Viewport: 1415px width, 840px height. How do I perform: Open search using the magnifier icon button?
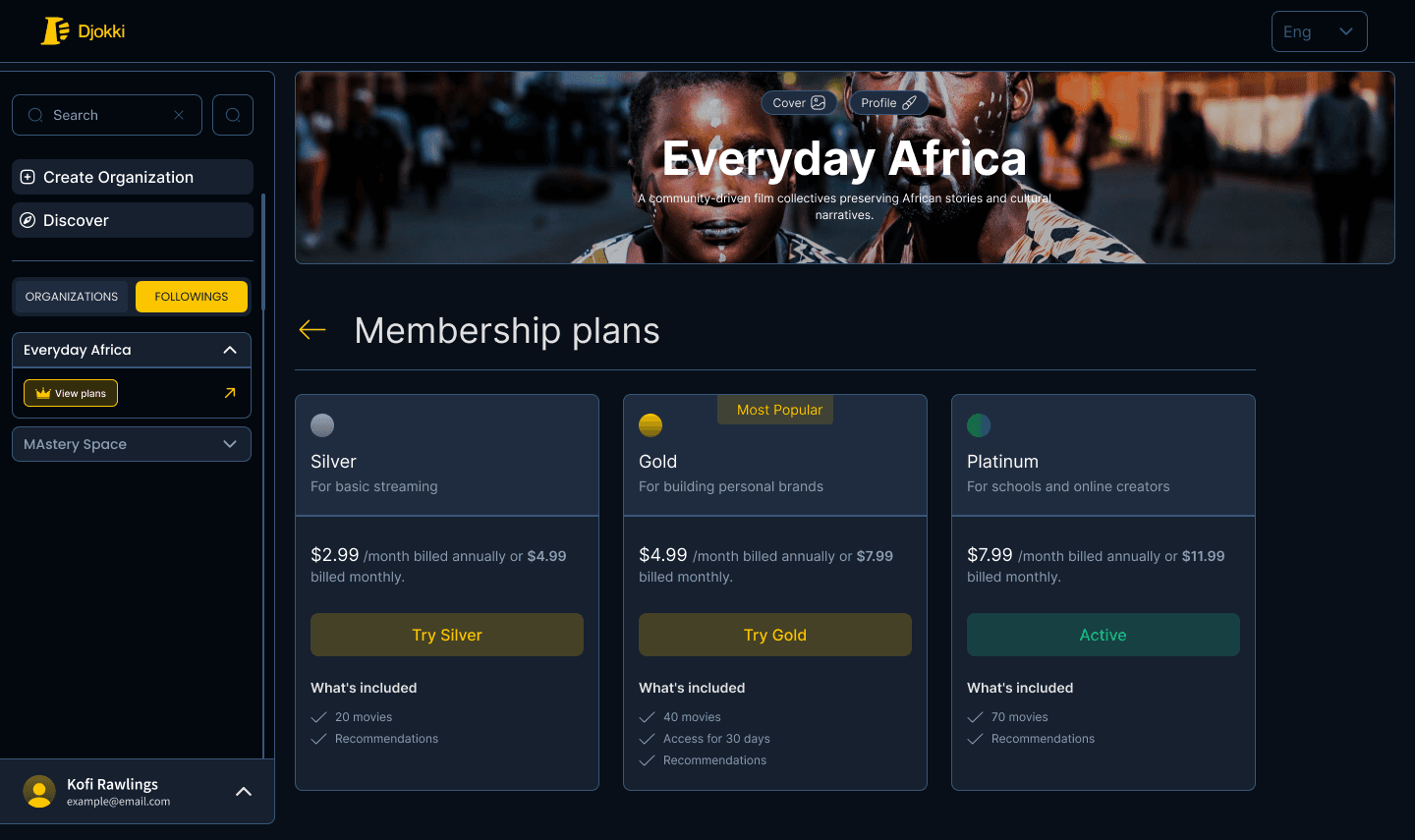coord(233,115)
